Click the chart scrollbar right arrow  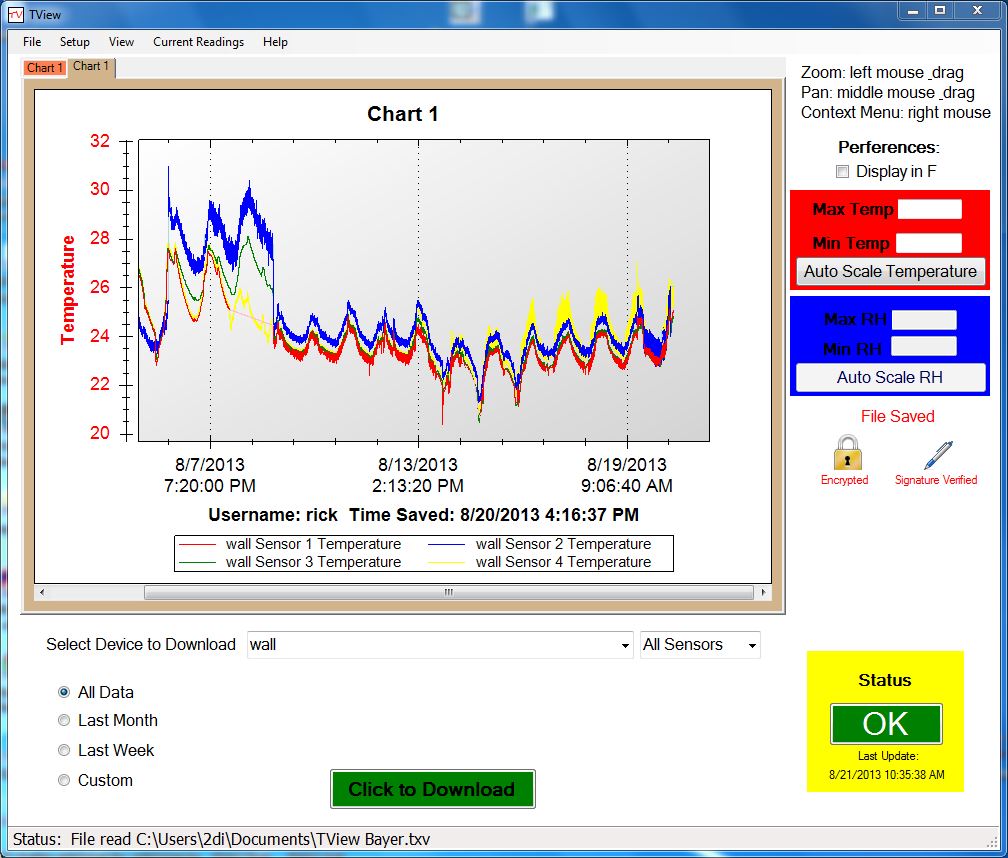pos(763,592)
